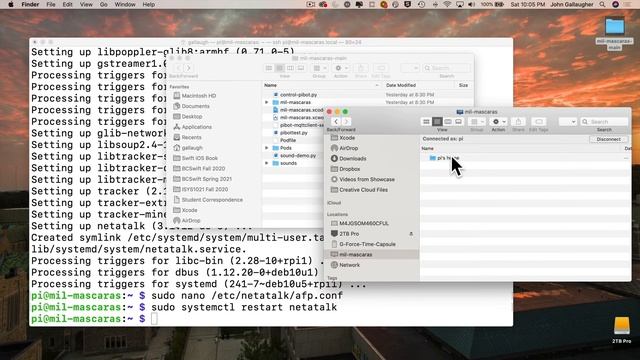
Task: Select AirDrop in front Finder sidebar
Action: coord(349,148)
